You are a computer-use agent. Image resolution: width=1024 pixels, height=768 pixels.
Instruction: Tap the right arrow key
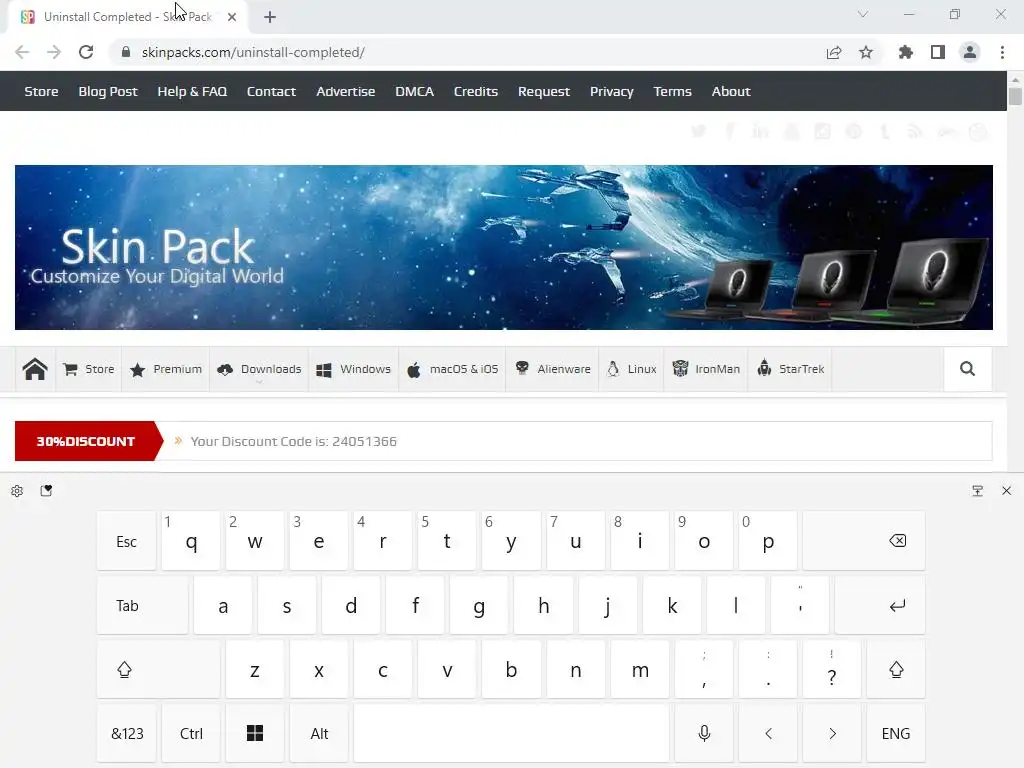click(x=832, y=733)
